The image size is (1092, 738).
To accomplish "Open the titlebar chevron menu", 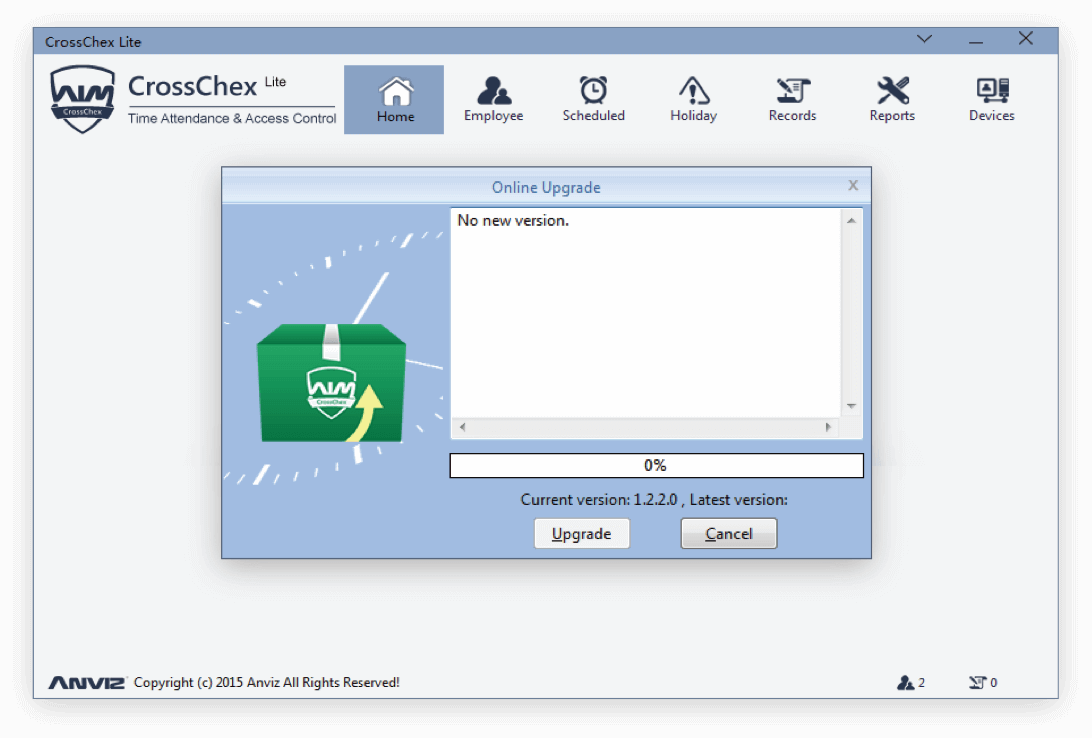I will click(x=923, y=39).
